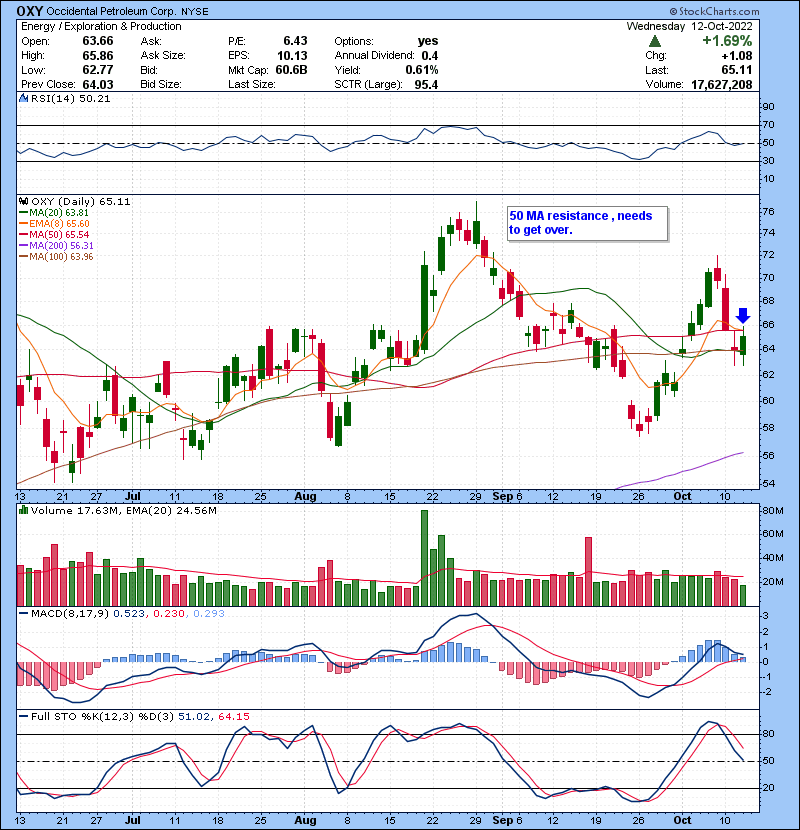The image size is (800, 830).
Task: Click the Low value 62.77
Action: 97,70
